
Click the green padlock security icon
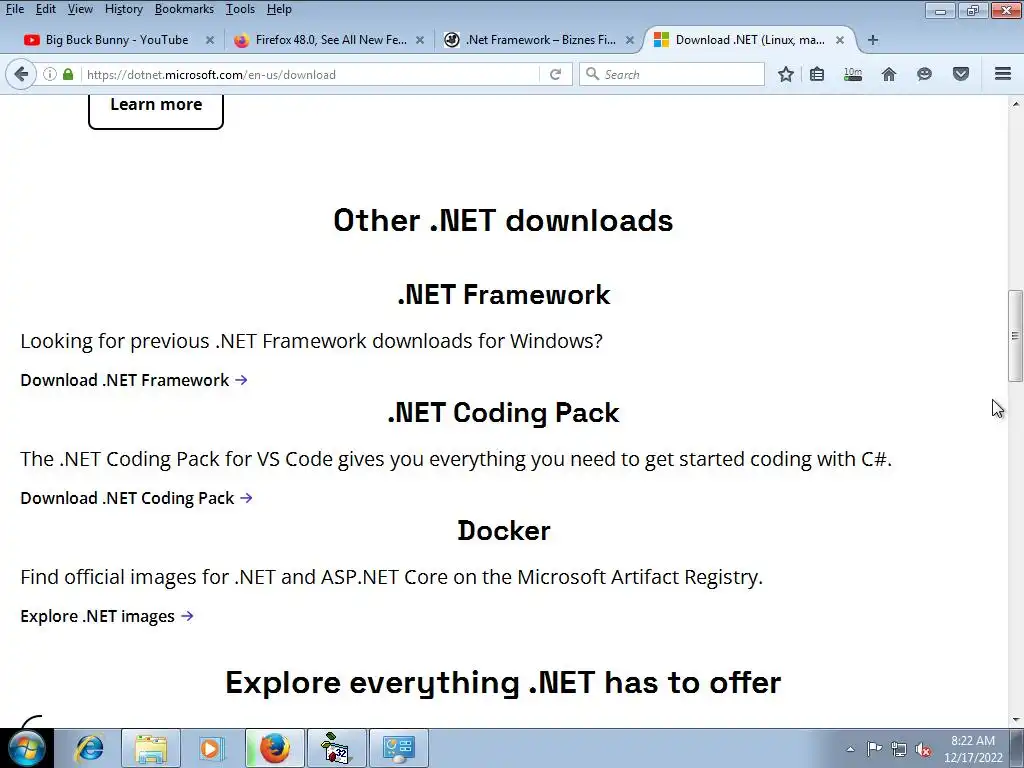tap(68, 74)
